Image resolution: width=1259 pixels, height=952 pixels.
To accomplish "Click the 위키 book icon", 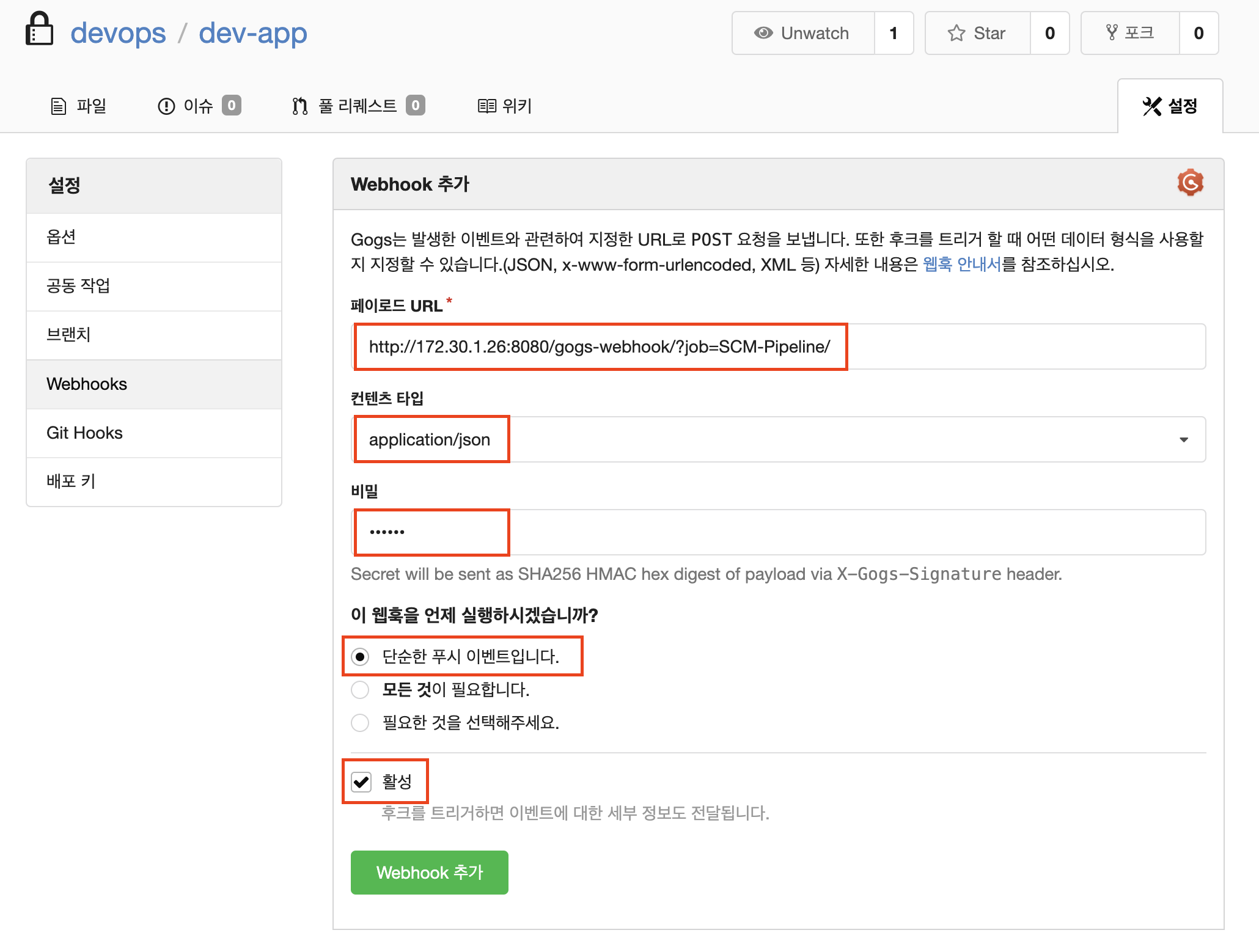I will 486,106.
